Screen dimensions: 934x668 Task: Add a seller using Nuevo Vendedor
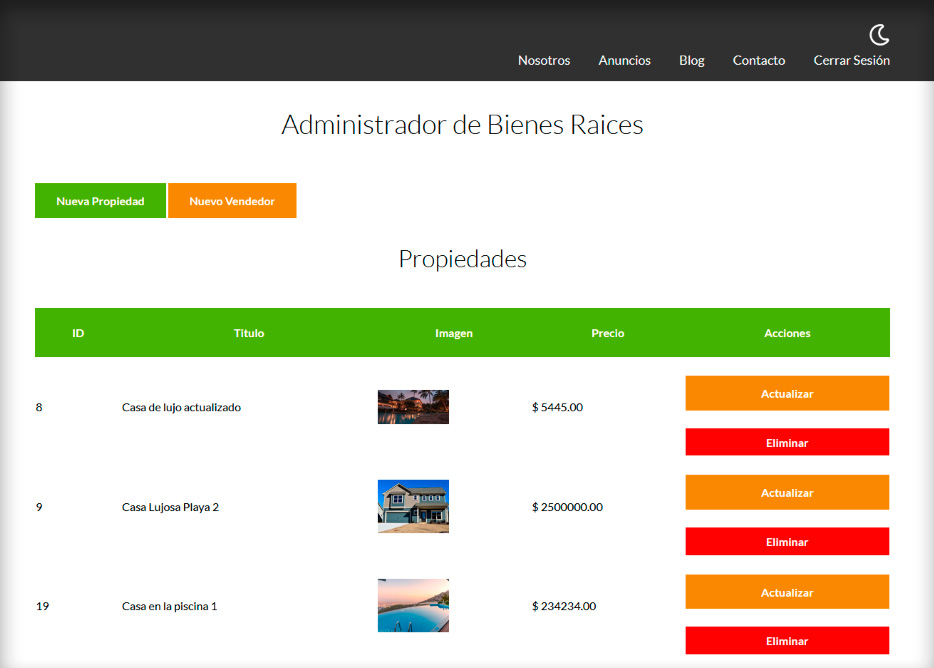click(x=232, y=200)
